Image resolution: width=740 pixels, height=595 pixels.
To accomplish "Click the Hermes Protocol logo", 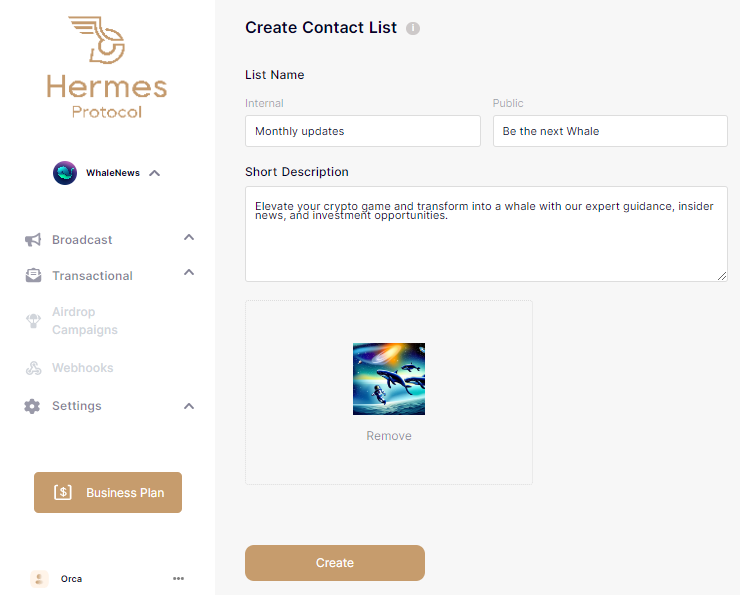I will click(x=107, y=68).
